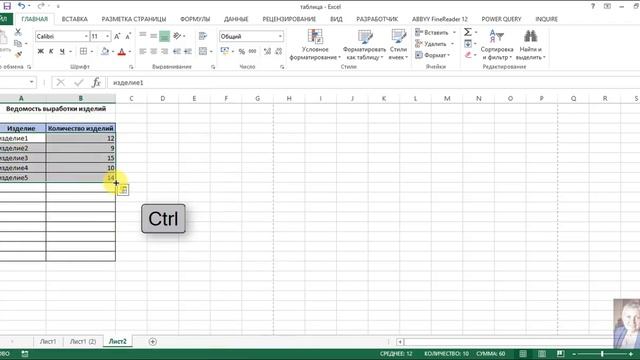Open the font size 11 dropdown
The image size is (640, 360).
(x=107, y=36)
